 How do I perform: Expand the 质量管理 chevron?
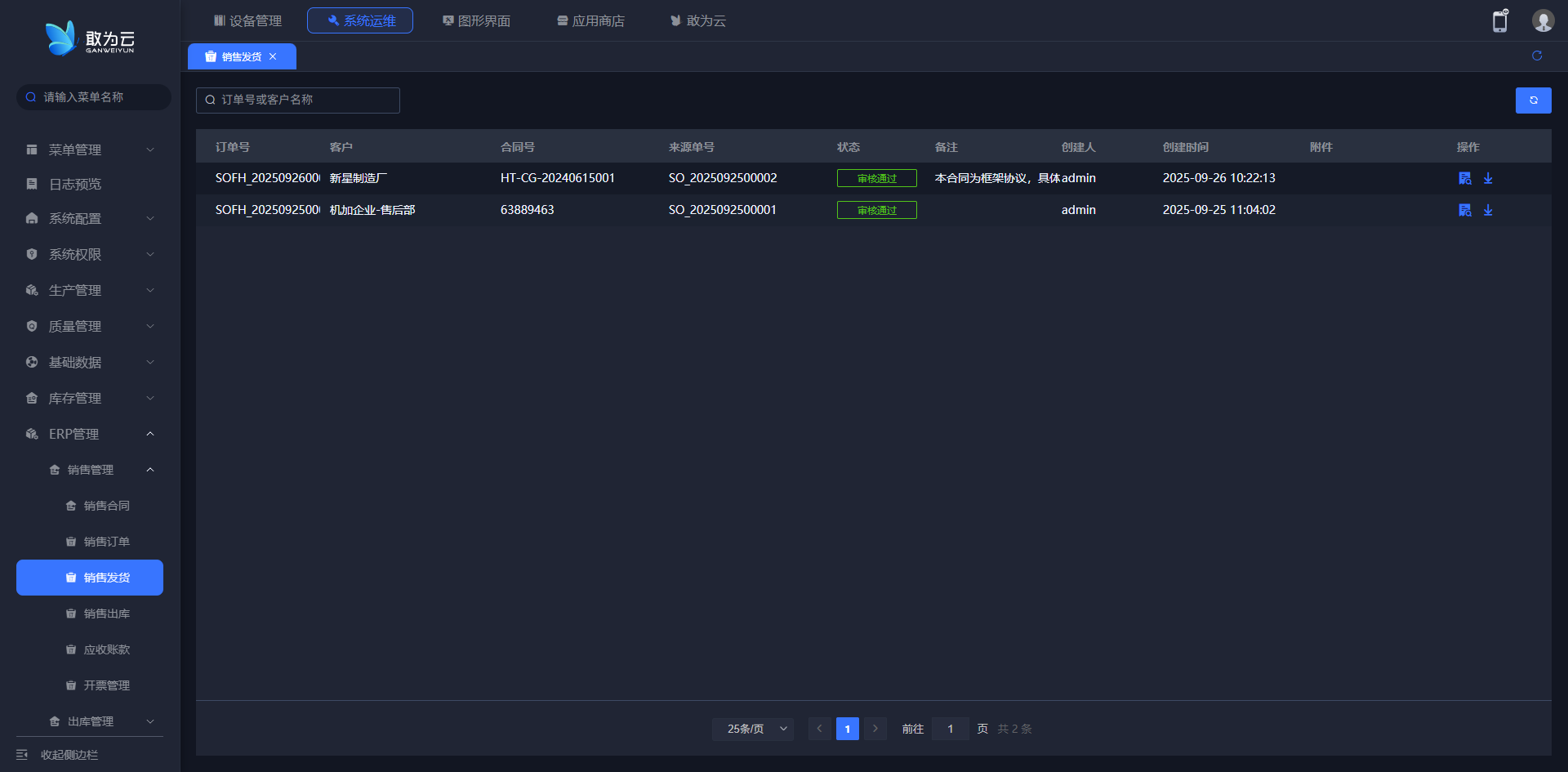pyautogui.click(x=150, y=326)
